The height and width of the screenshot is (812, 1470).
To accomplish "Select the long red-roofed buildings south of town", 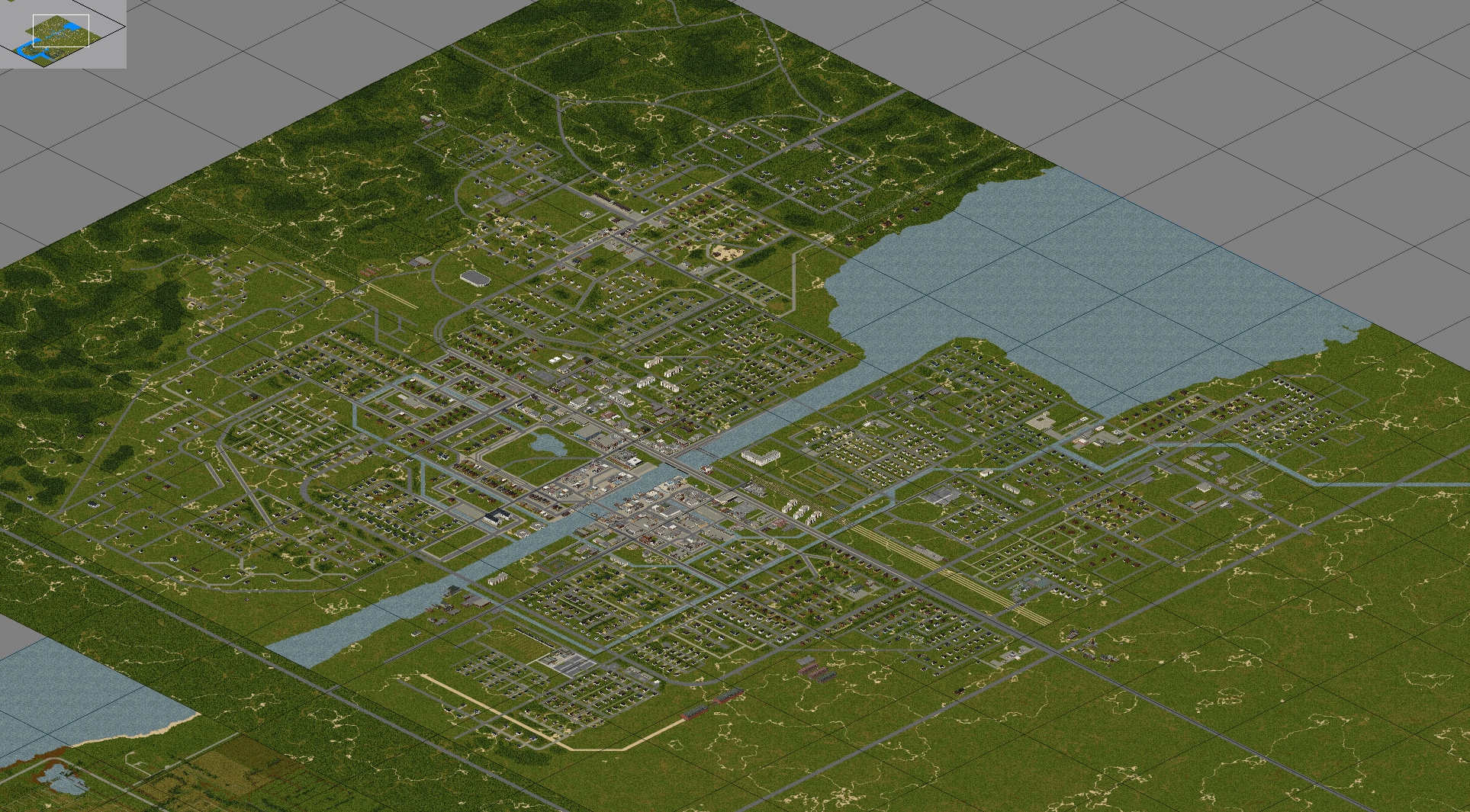I will [x=712, y=704].
